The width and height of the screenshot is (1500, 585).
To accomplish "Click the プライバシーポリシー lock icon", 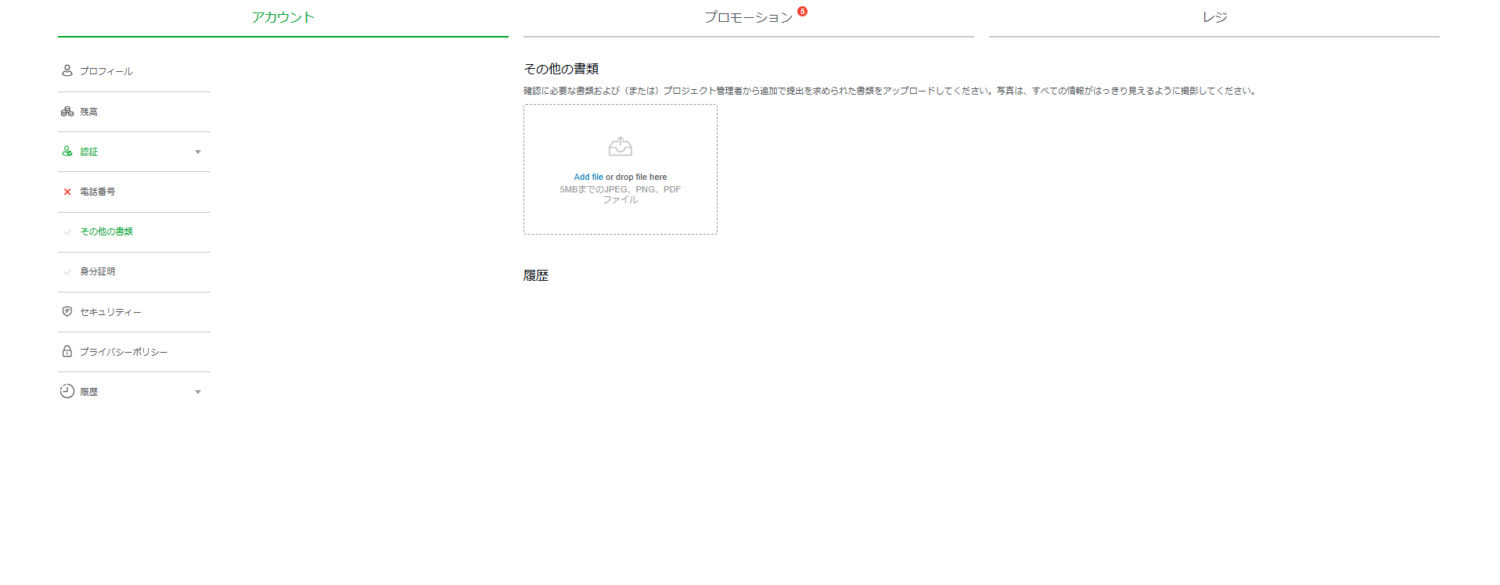I will click(67, 351).
